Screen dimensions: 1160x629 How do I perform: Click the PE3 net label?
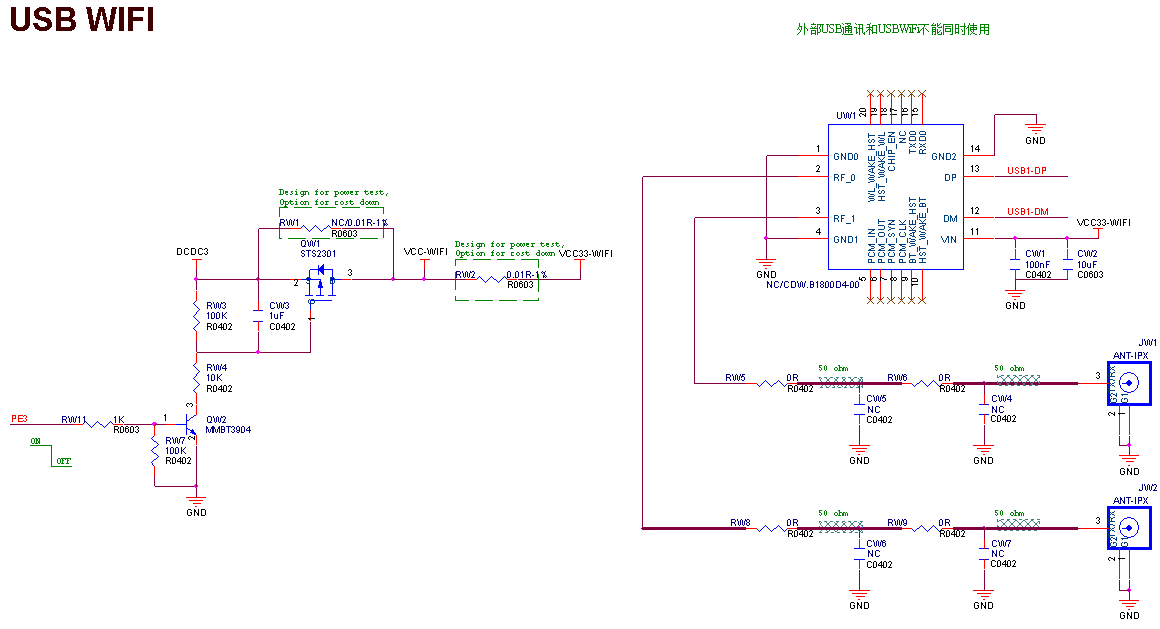pyautogui.click(x=19, y=418)
